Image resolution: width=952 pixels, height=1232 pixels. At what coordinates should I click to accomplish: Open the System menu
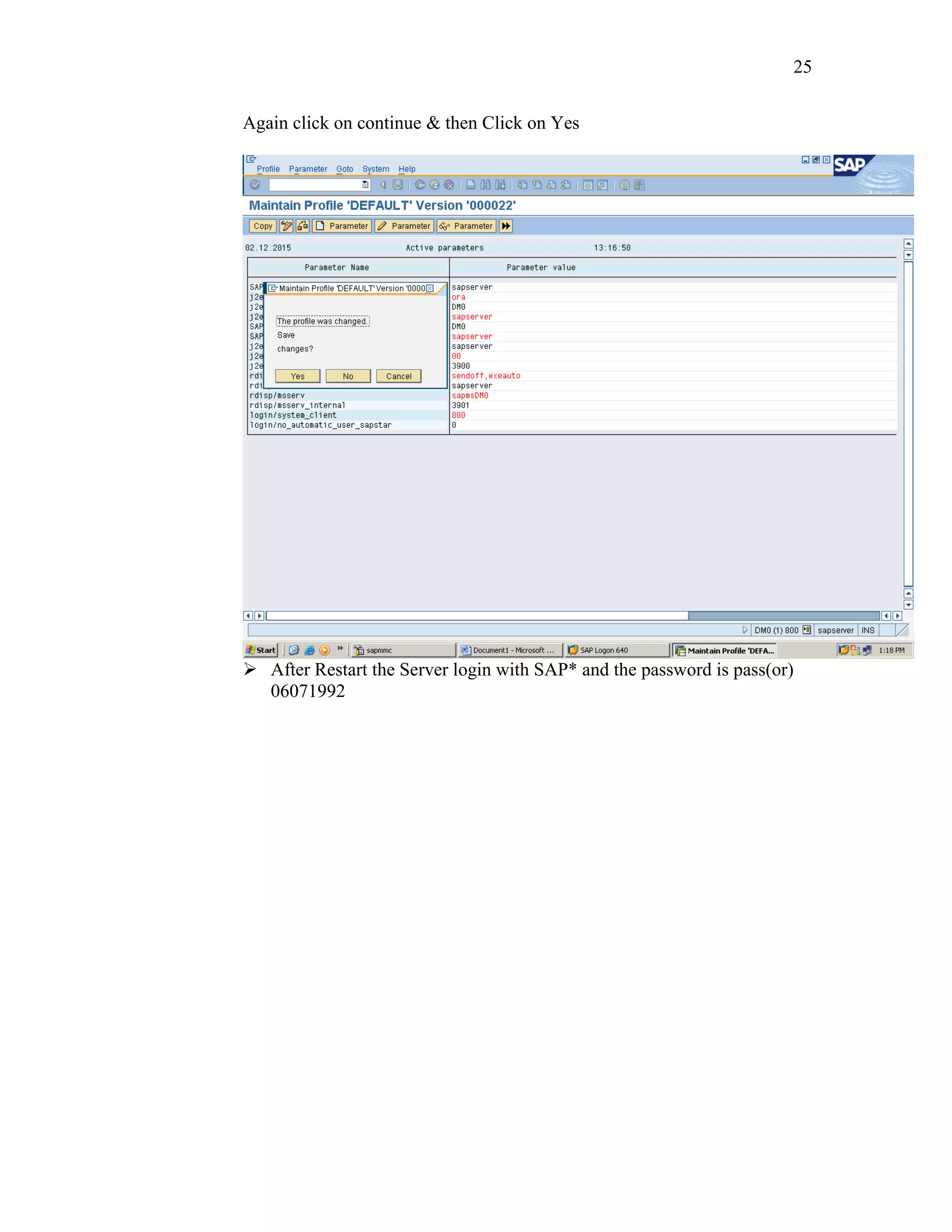pyautogui.click(x=376, y=169)
